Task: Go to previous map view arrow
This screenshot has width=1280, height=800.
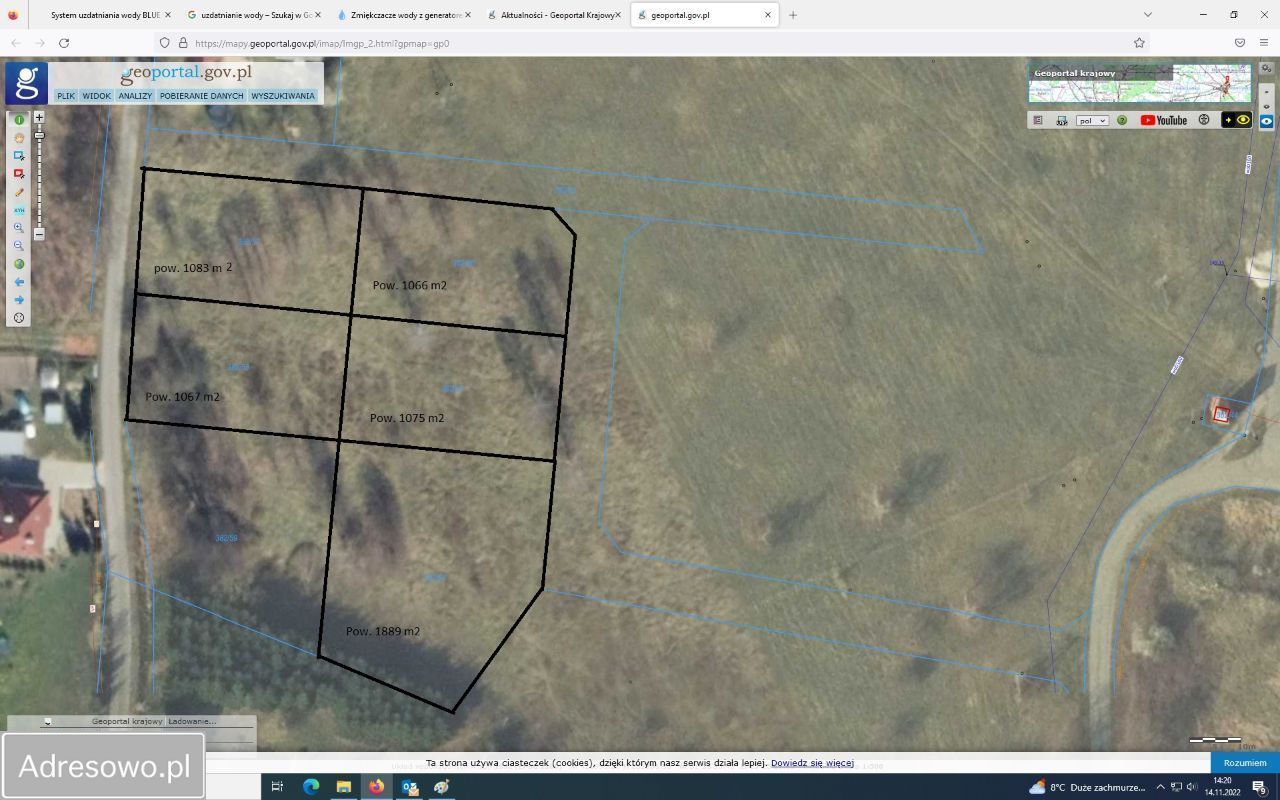Action: coord(19,282)
